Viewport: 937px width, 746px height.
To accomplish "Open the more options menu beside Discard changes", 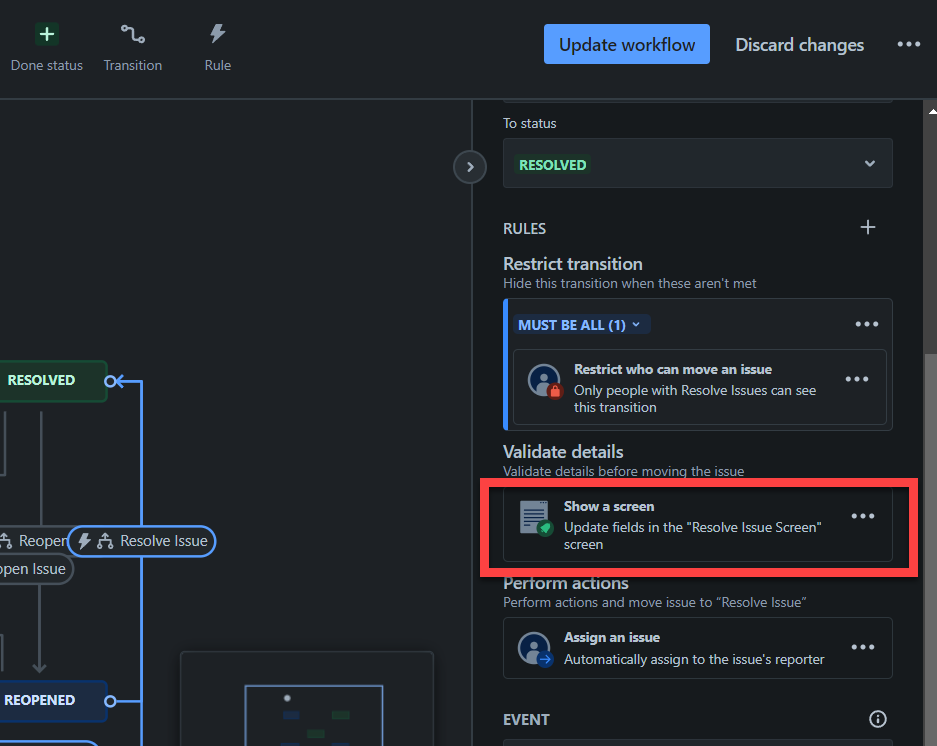I will click(x=908, y=44).
